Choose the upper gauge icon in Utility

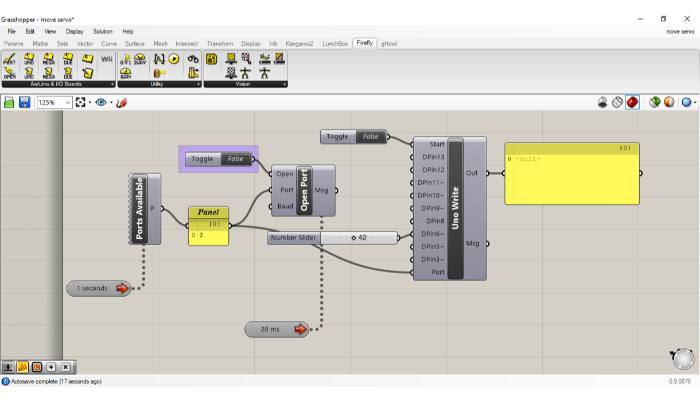(140, 59)
